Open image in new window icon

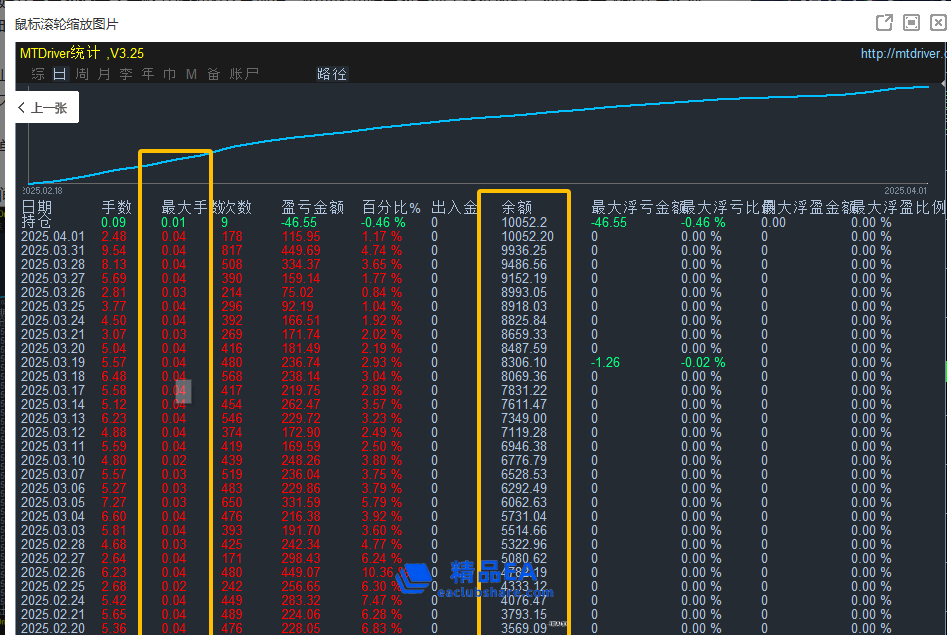884,23
